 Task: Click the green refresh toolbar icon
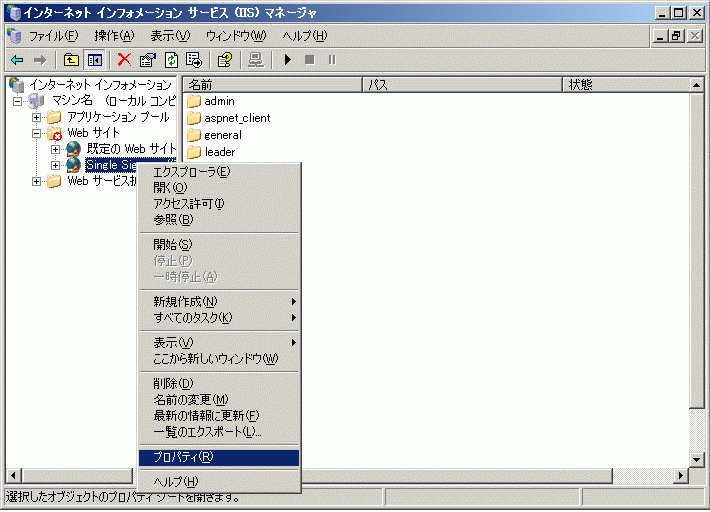coord(171,60)
